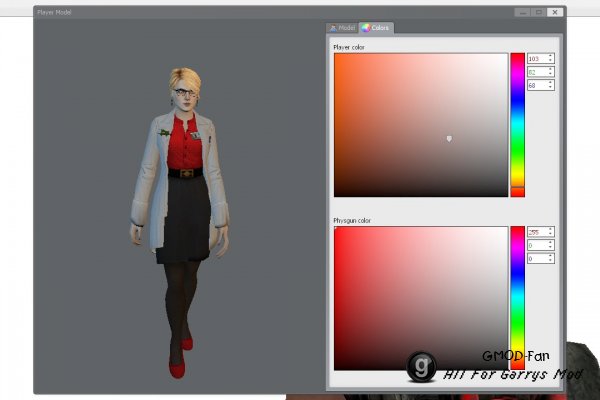
Task: Click the Physgun color red value field
Action: click(x=537, y=232)
